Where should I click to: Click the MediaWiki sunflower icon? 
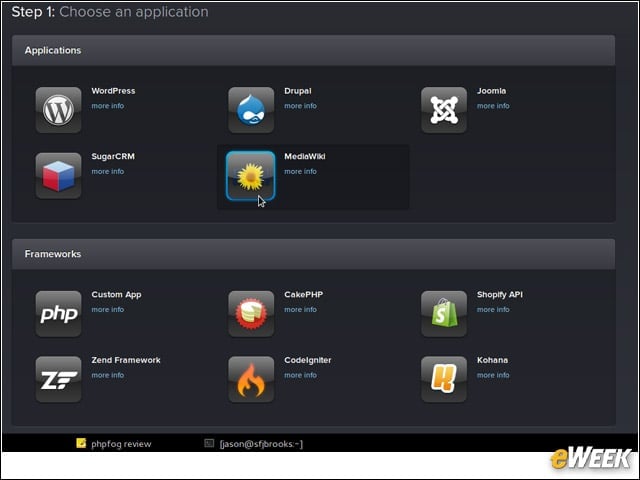pyautogui.click(x=251, y=176)
